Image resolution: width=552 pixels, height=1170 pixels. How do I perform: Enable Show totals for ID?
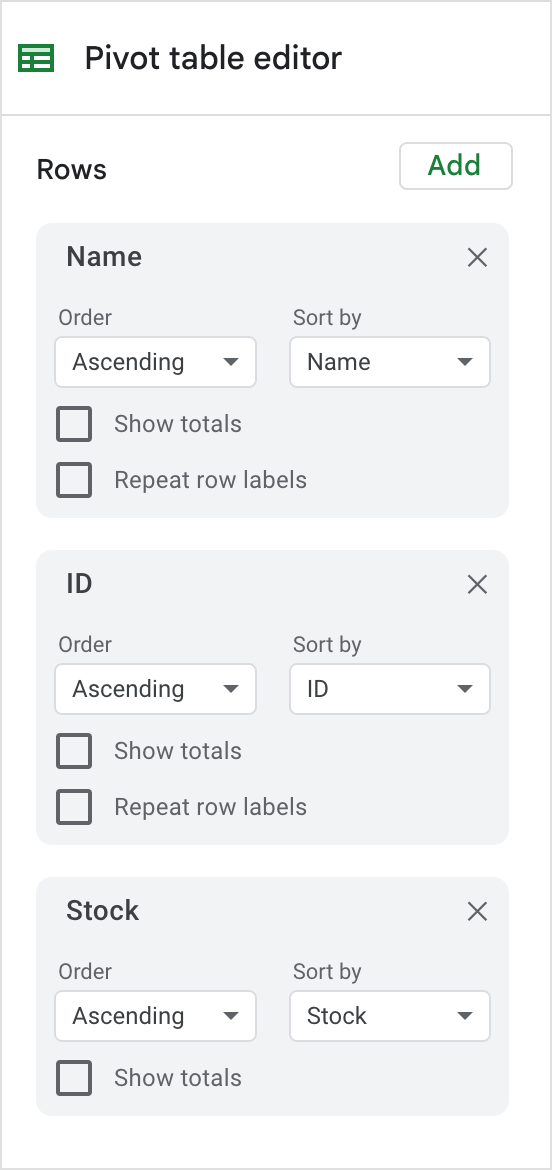click(x=75, y=751)
